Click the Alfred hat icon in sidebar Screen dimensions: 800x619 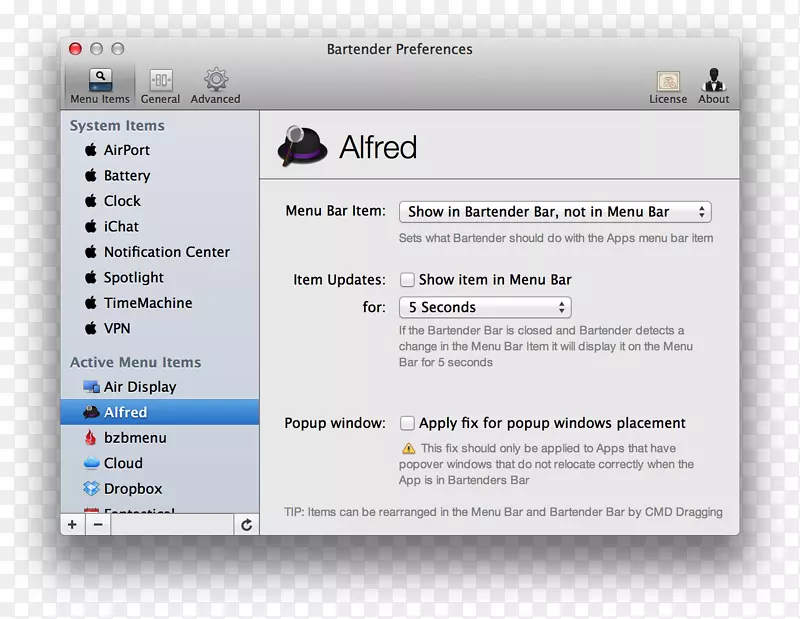pyautogui.click(x=91, y=412)
